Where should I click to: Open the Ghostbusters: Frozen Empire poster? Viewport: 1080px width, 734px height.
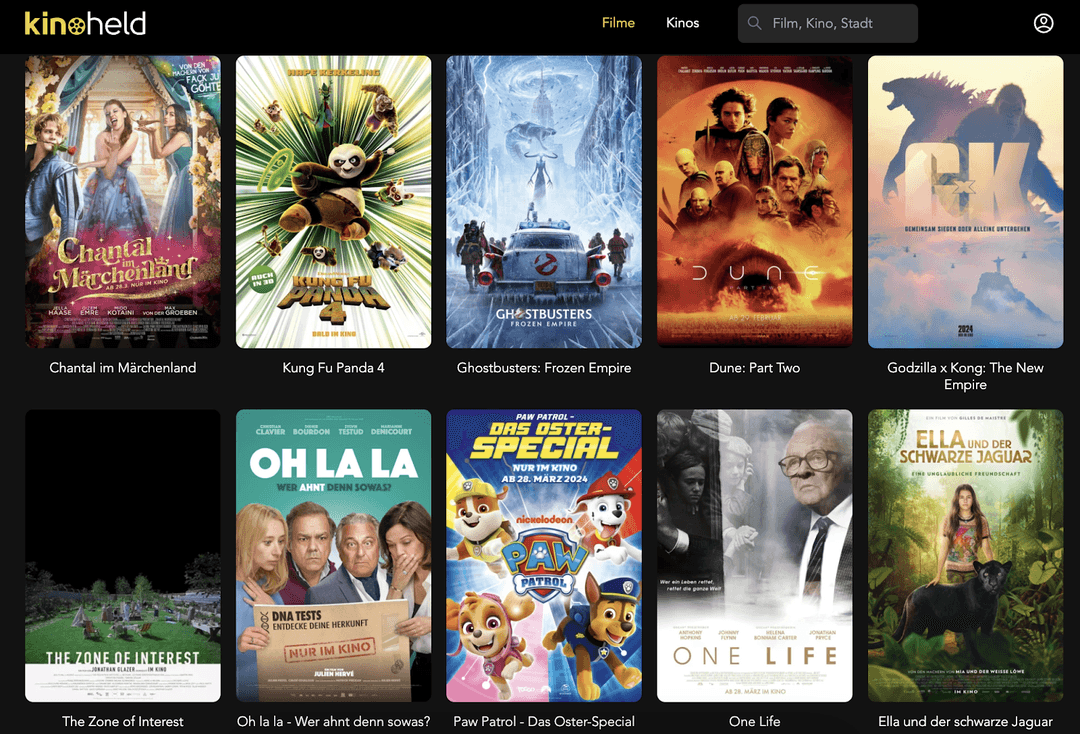click(544, 202)
